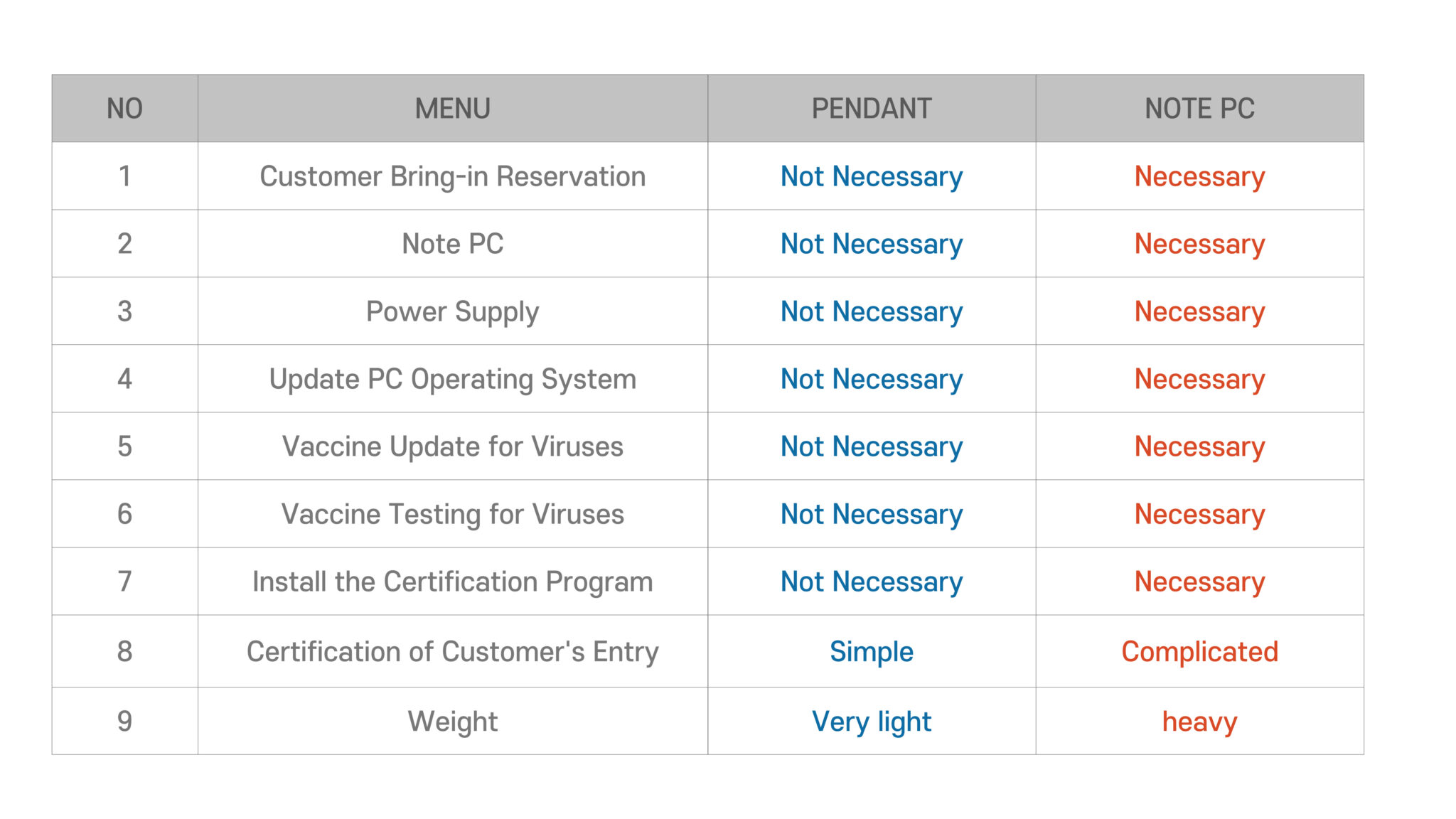The image size is (1456, 819).
Task: Select the Update PC Operating System cell
Action: click(453, 379)
